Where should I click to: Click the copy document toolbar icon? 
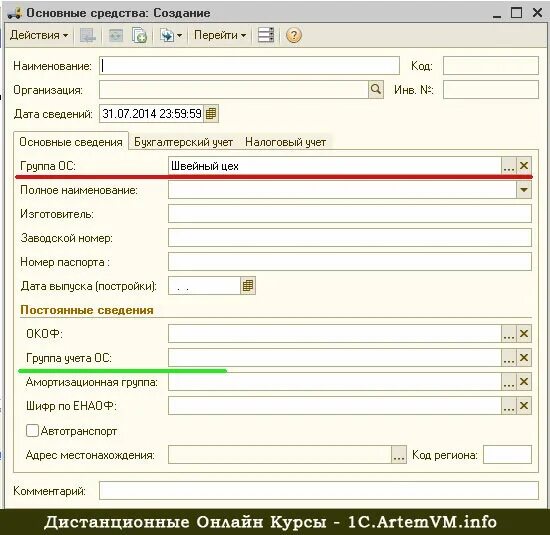[139, 35]
